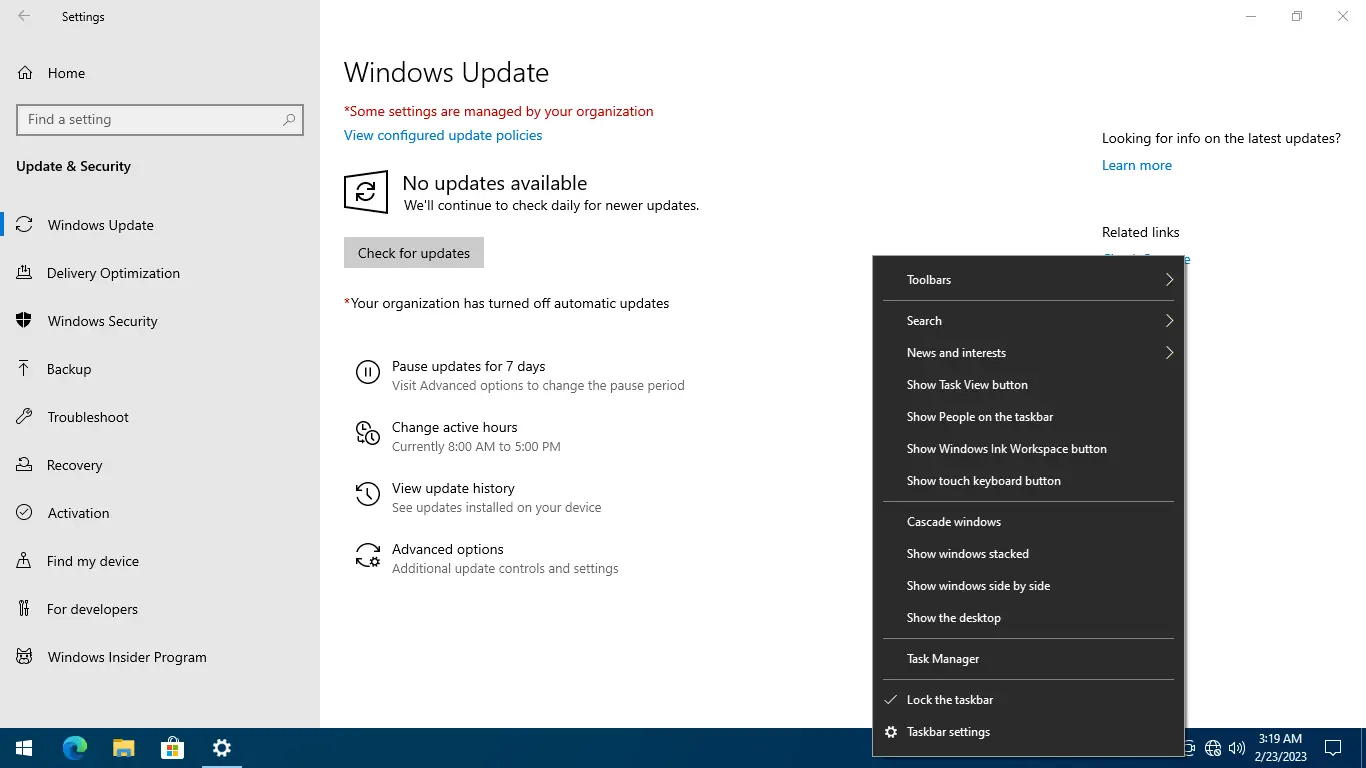Uncheck Lock the taskbar

click(1028, 700)
